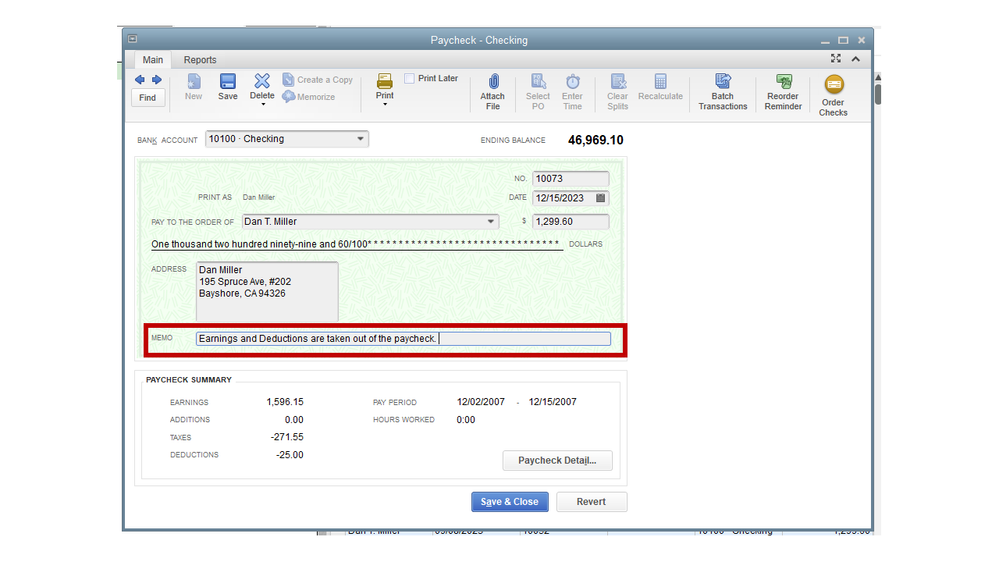Open Paycheck Detail

tap(557, 461)
